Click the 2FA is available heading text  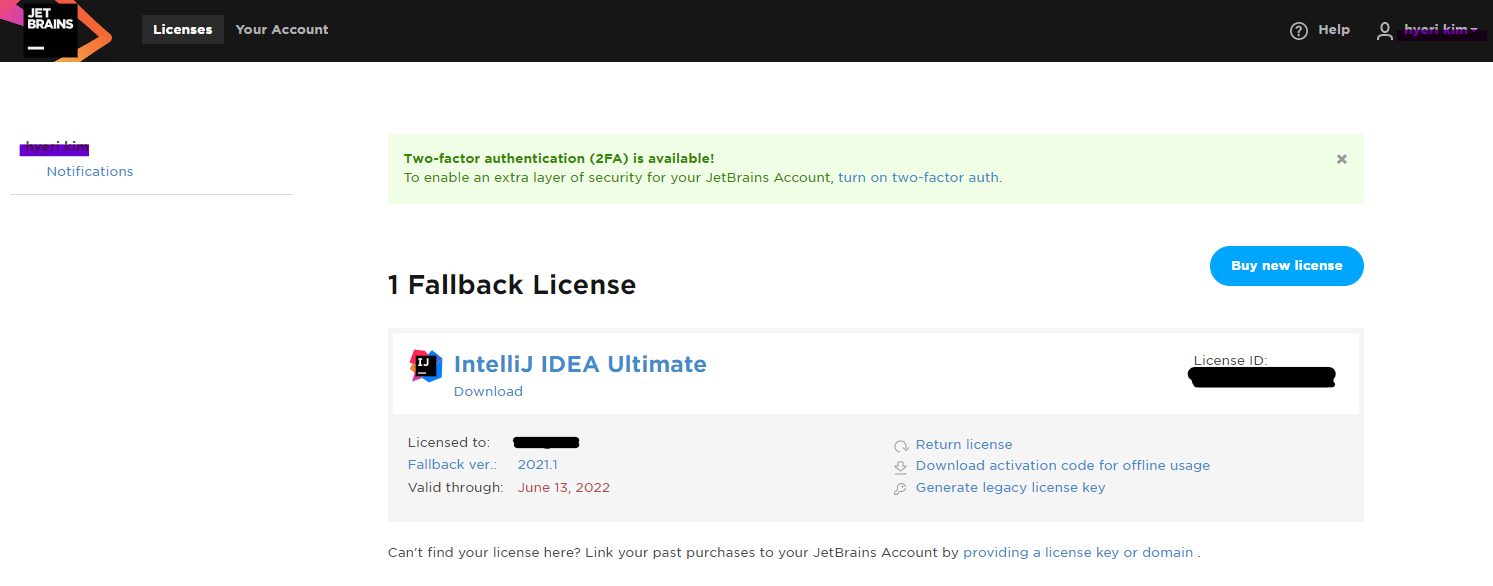tap(559, 158)
